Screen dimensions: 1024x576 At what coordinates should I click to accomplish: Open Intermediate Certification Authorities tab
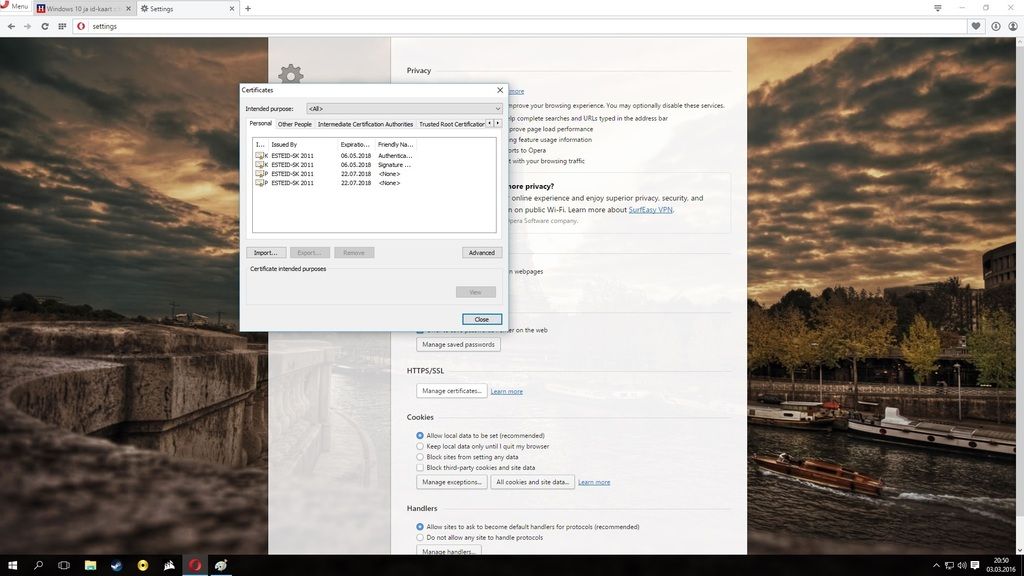click(365, 124)
